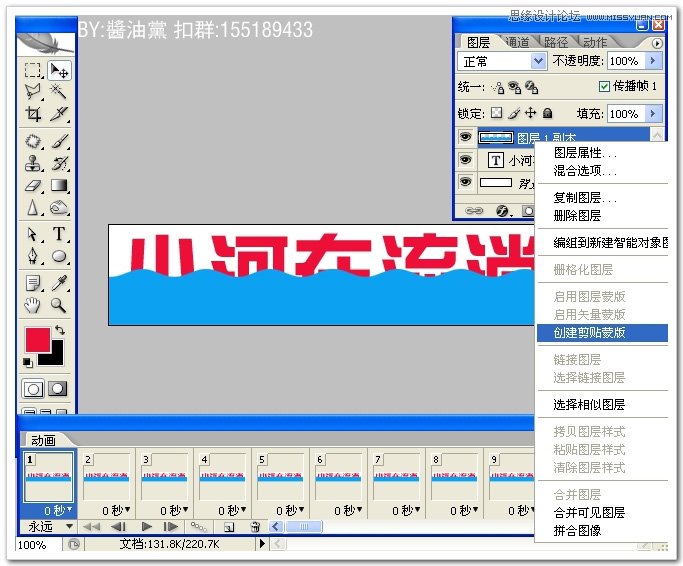Select the Rectangular Marquee tool

click(x=33, y=70)
